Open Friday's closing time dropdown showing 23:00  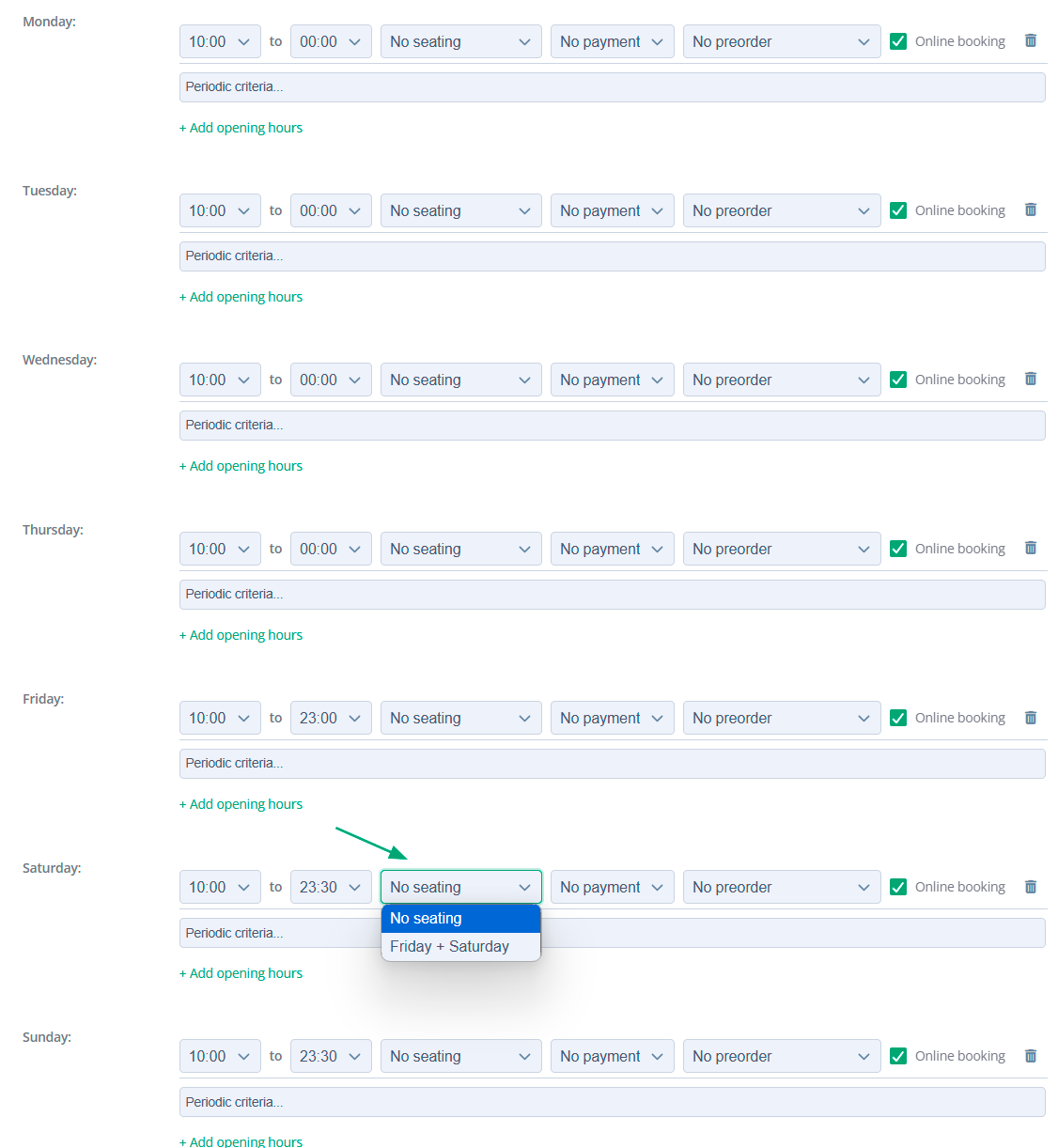click(331, 717)
